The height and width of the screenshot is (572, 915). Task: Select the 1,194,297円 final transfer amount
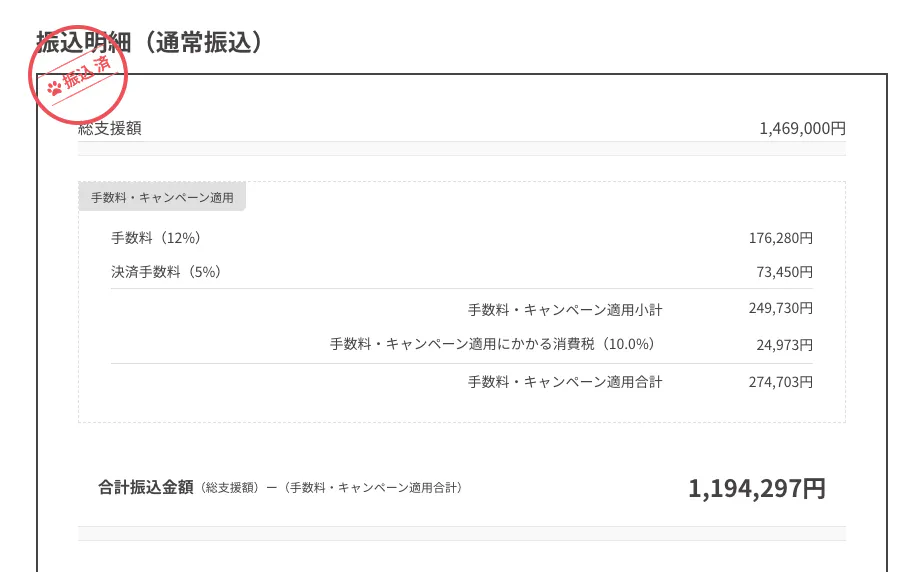tap(757, 488)
